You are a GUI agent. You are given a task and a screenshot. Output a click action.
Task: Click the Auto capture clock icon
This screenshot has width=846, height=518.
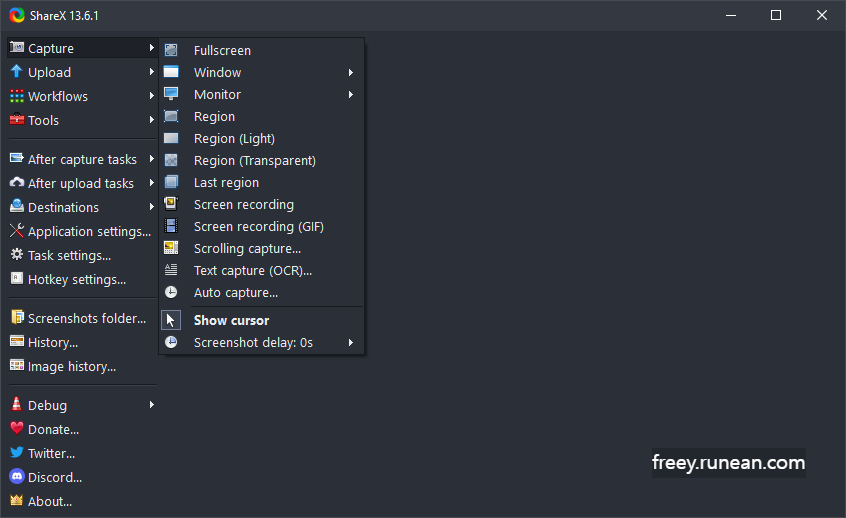(171, 292)
